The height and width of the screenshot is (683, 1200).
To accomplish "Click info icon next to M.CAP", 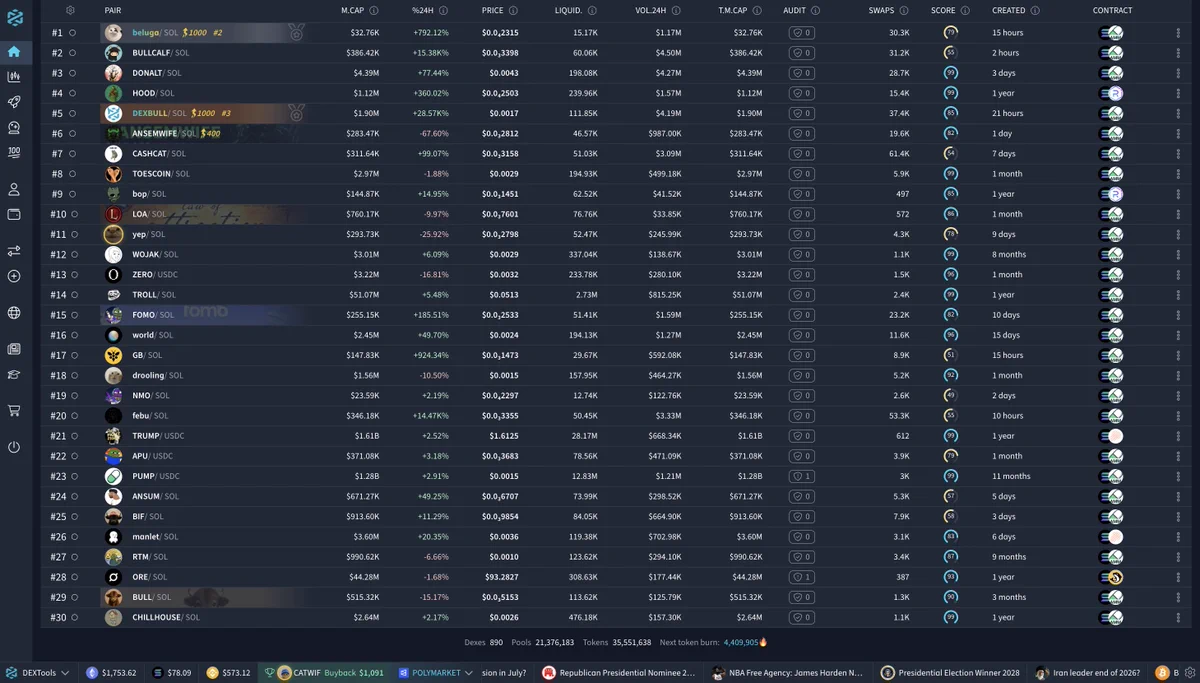I will (x=374, y=10).
